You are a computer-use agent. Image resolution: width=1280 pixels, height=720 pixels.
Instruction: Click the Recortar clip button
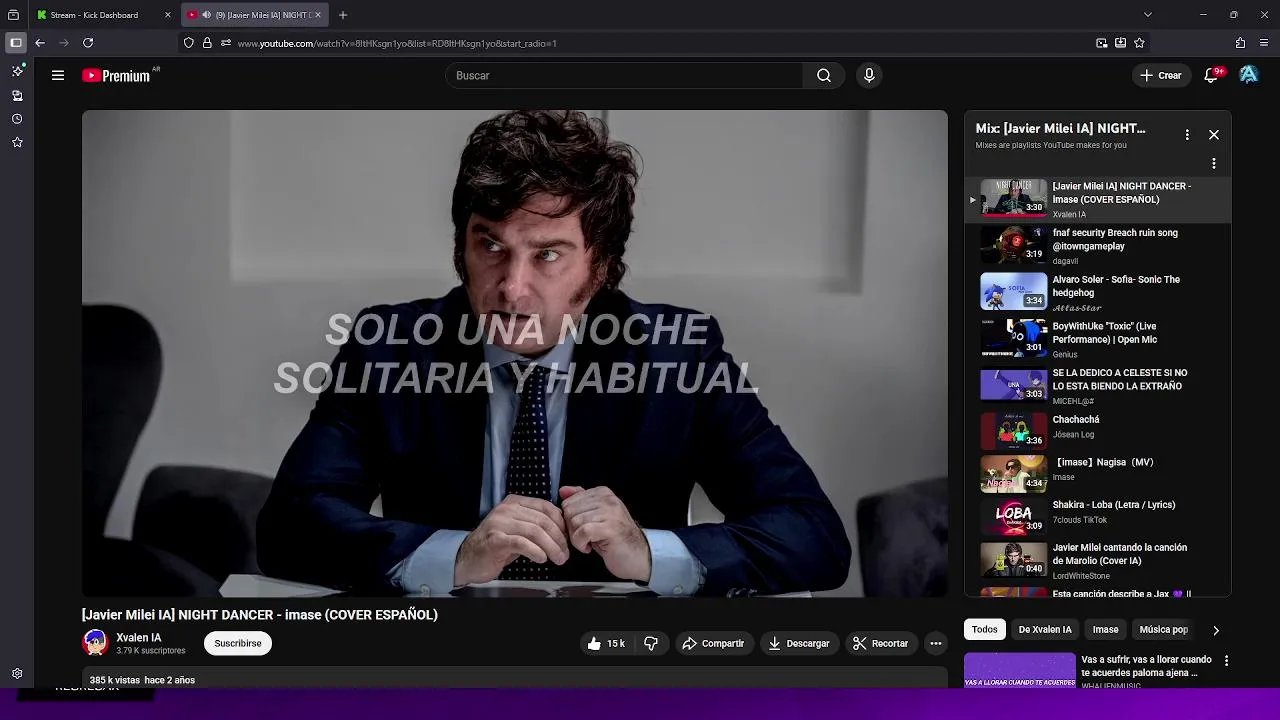[880, 643]
